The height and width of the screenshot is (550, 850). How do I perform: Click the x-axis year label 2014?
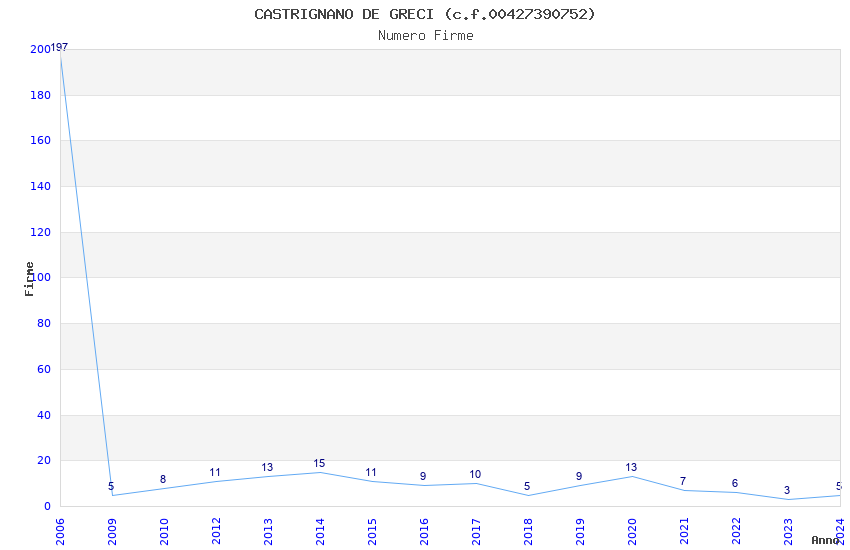tap(320, 531)
